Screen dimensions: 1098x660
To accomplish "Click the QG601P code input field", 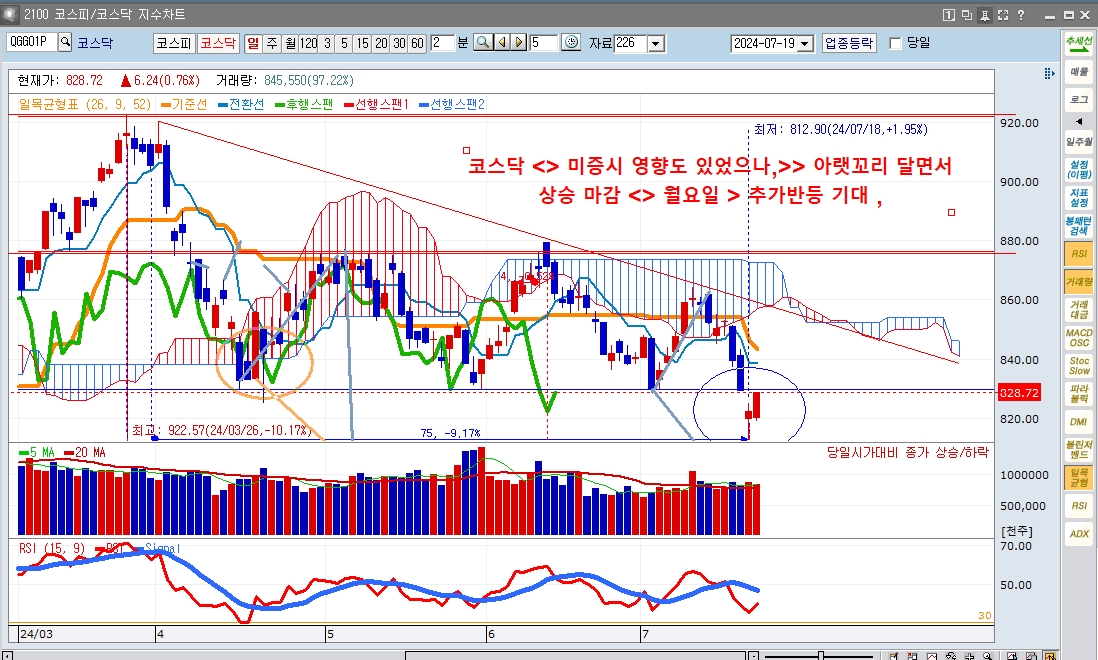I will [x=31, y=42].
